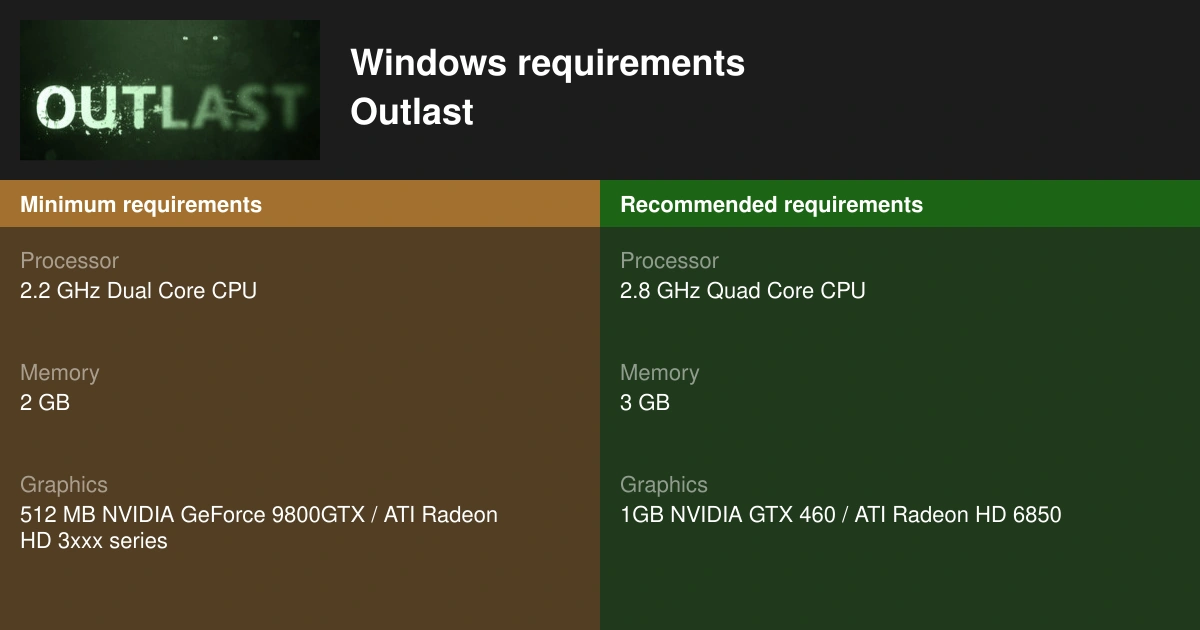Select the 2 GB memory value
Image resolution: width=1200 pixels, height=630 pixels.
pos(44,403)
